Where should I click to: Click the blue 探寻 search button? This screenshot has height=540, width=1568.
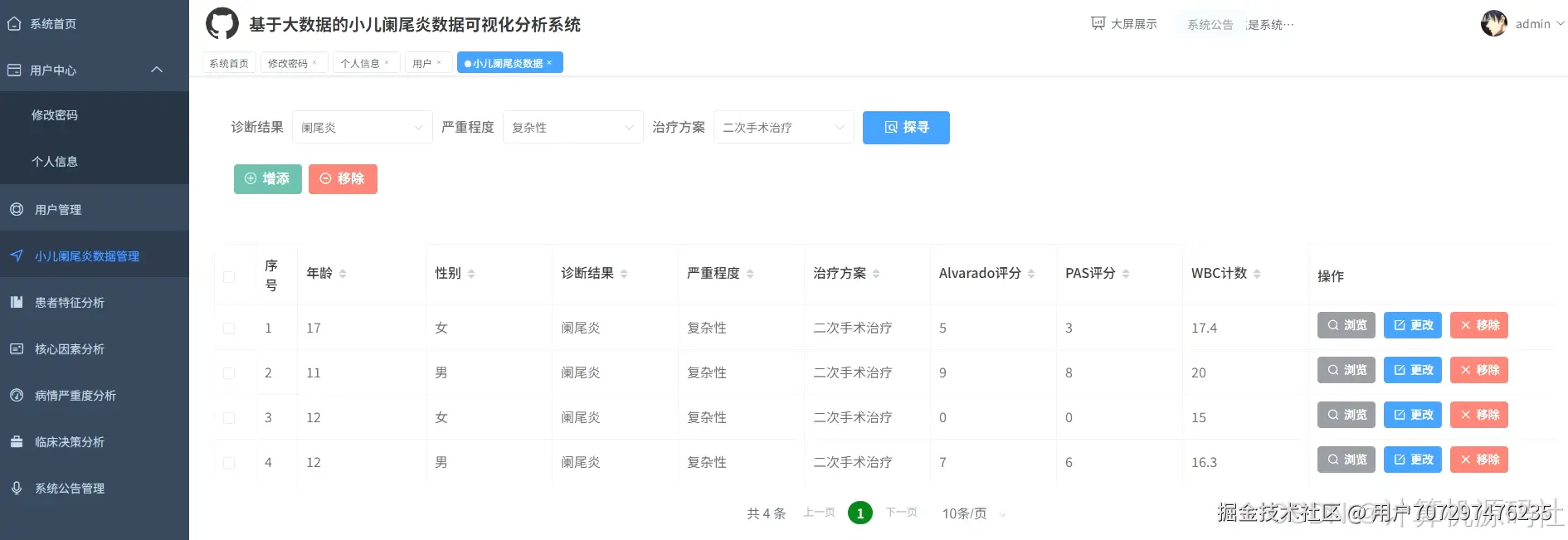point(906,128)
